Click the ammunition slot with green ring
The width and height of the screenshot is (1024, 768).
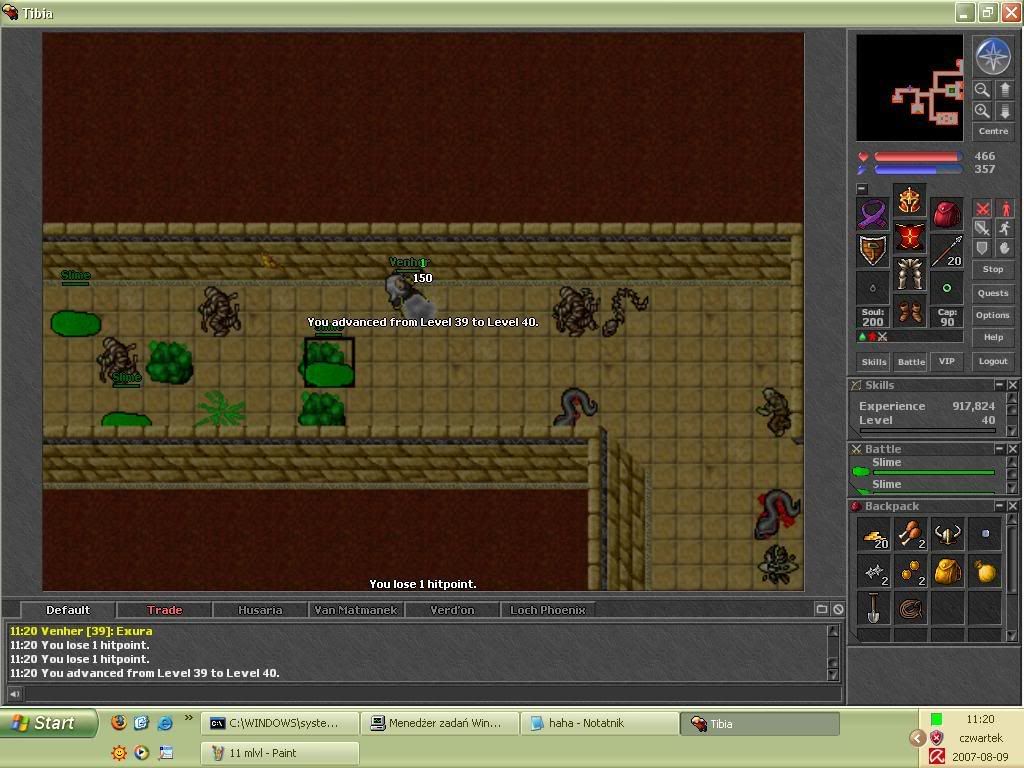pyautogui.click(x=946, y=287)
